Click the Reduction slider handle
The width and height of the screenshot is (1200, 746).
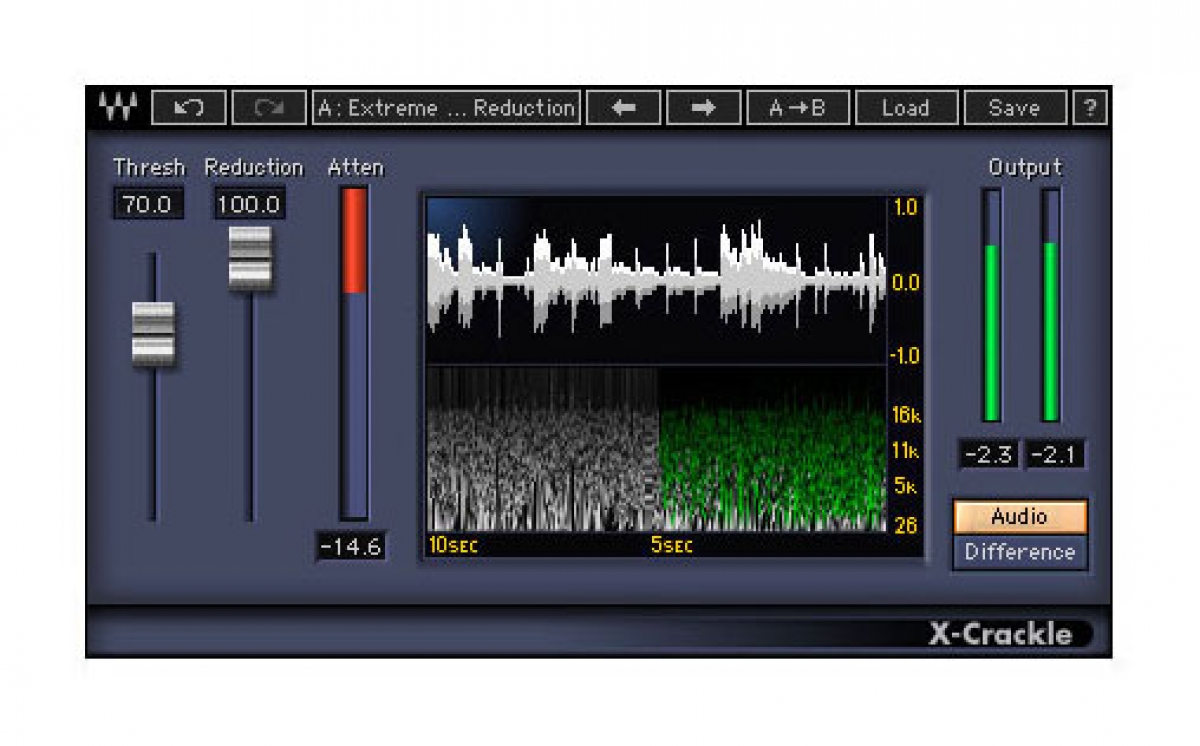point(250,258)
